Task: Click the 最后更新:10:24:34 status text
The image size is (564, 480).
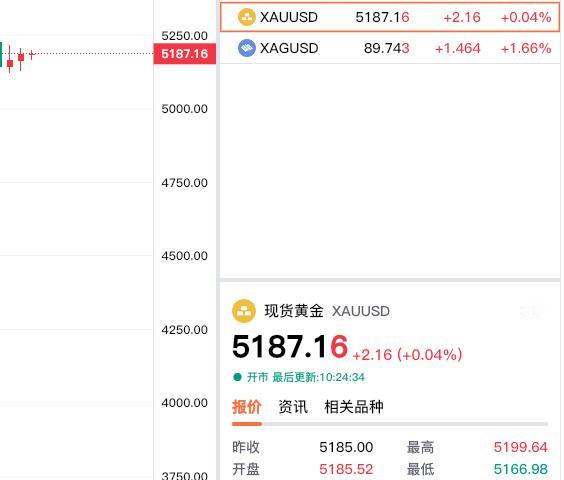Action: (318, 377)
